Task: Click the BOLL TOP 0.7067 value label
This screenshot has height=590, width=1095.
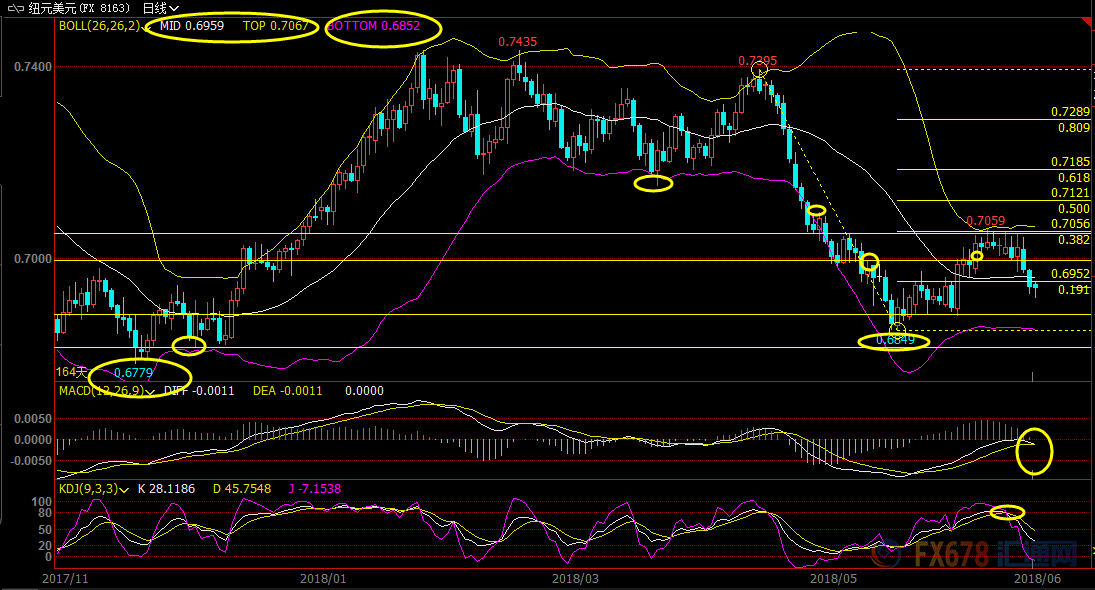Action: point(276,26)
